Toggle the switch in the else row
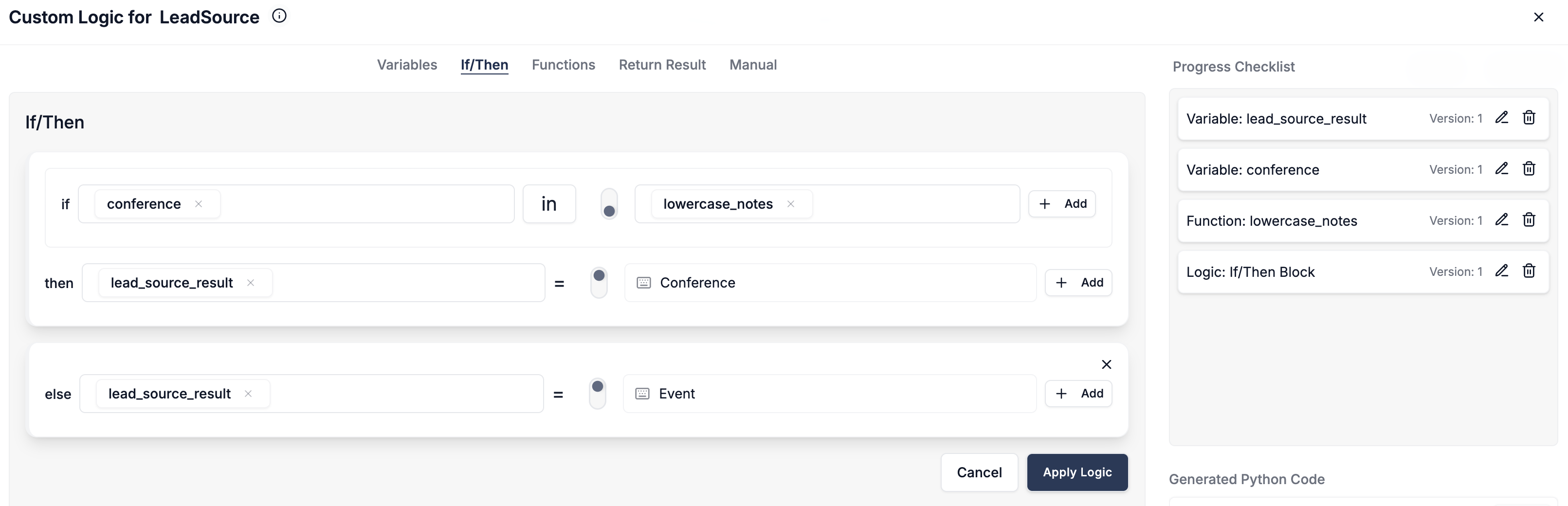Viewport: 1568px width, 506px height. pos(597,393)
